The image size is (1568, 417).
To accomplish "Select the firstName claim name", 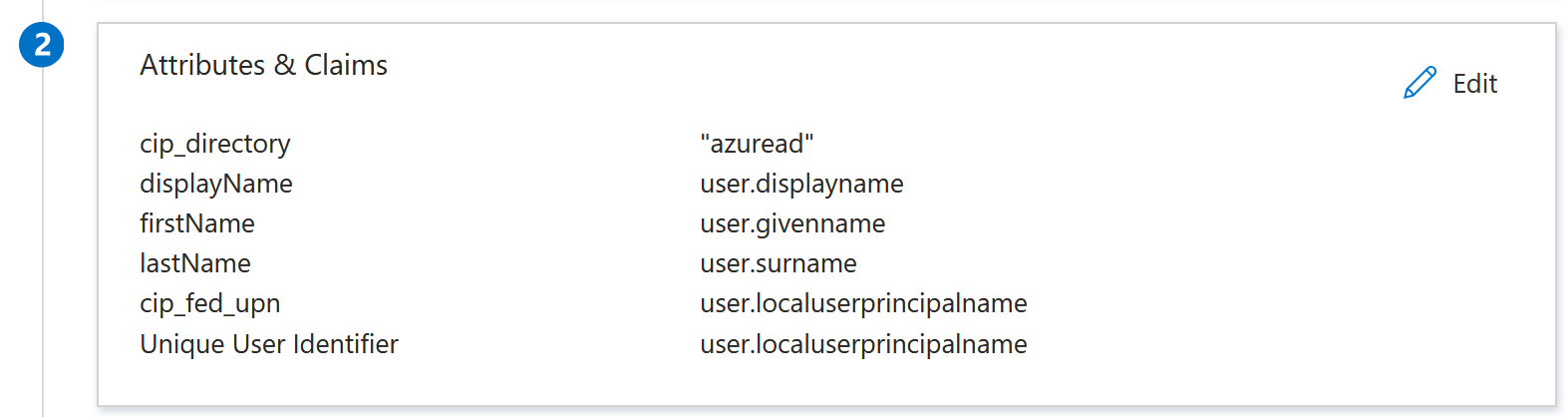I will tap(197, 223).
